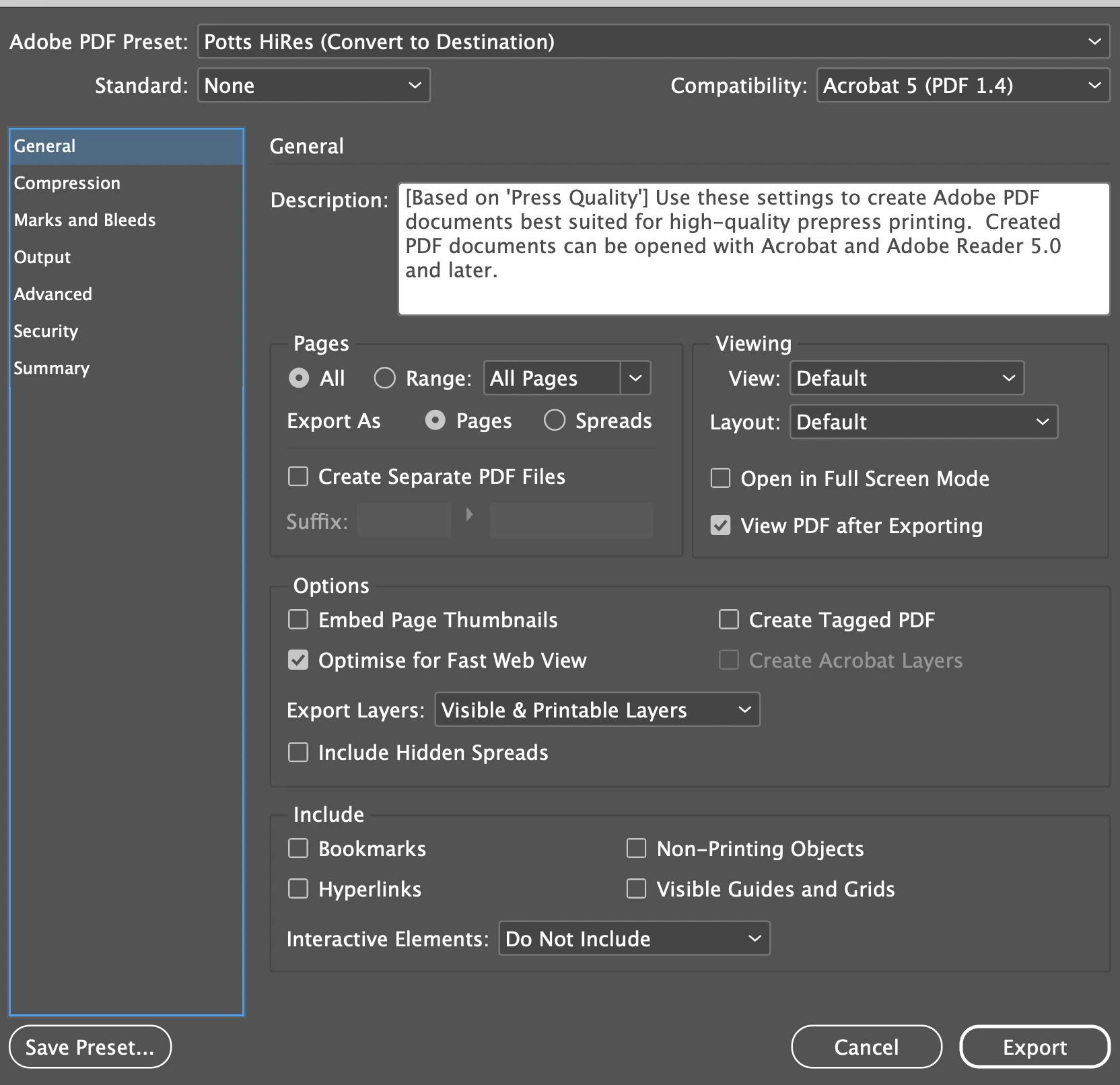Open the Standard dropdown showing None

(314, 85)
